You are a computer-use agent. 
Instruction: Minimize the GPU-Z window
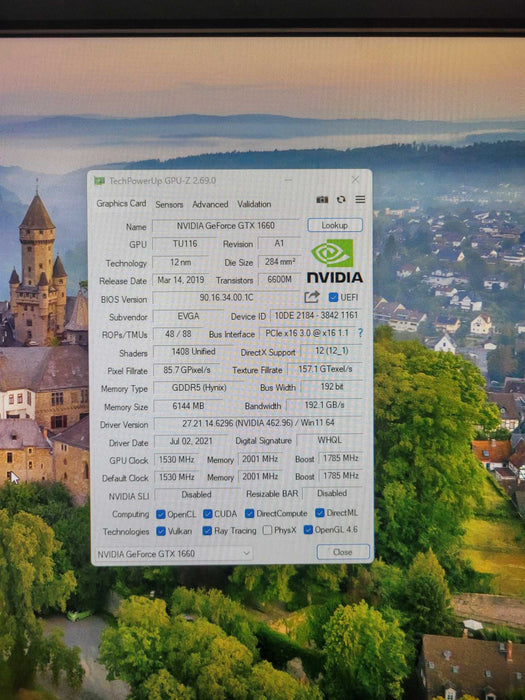[288, 180]
